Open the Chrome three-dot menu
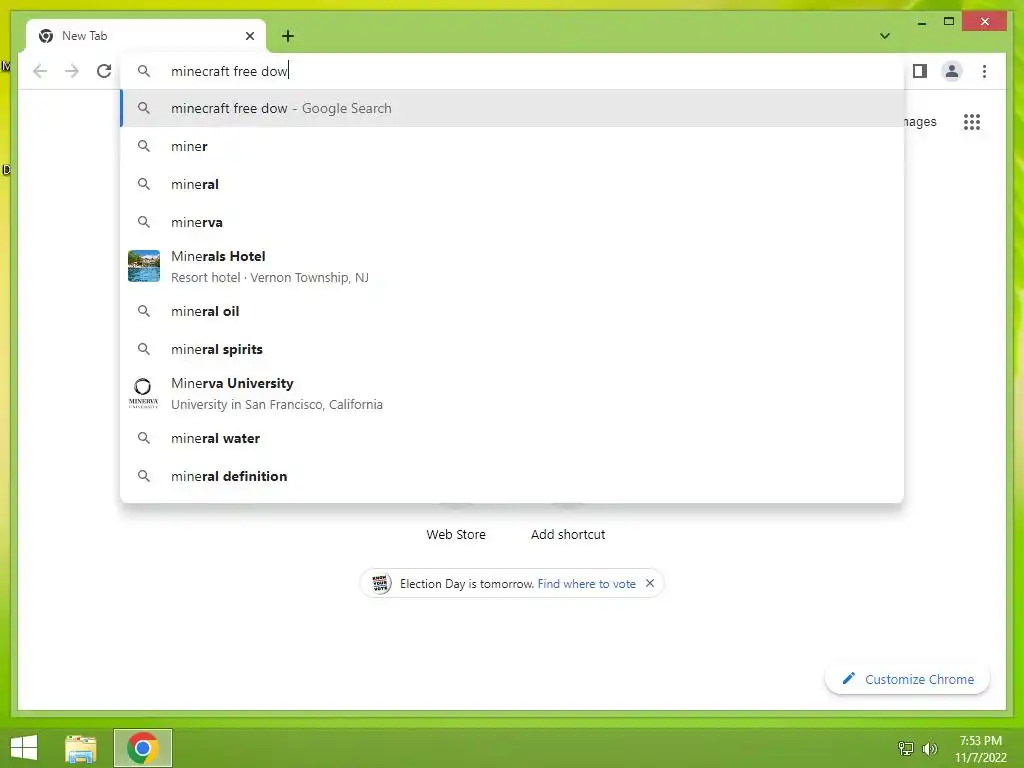This screenshot has height=768, width=1024. (x=984, y=71)
